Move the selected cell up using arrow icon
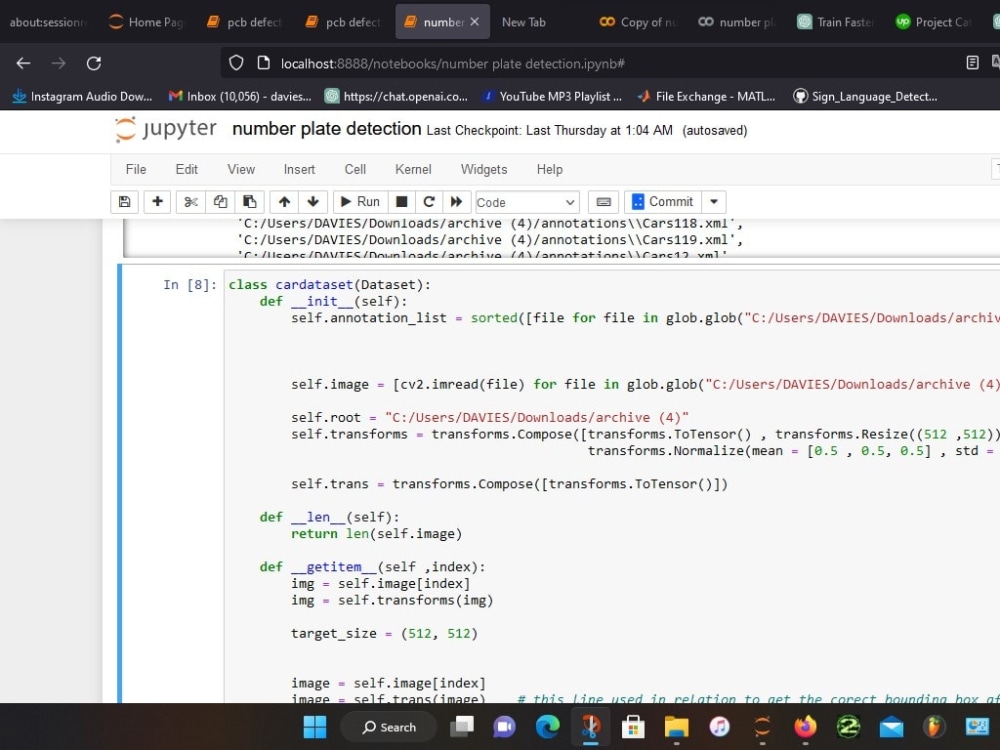The image size is (1000, 750). 285,201
